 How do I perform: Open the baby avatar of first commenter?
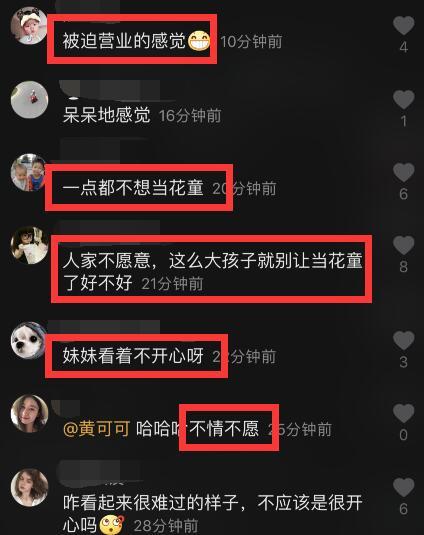pos(29,26)
